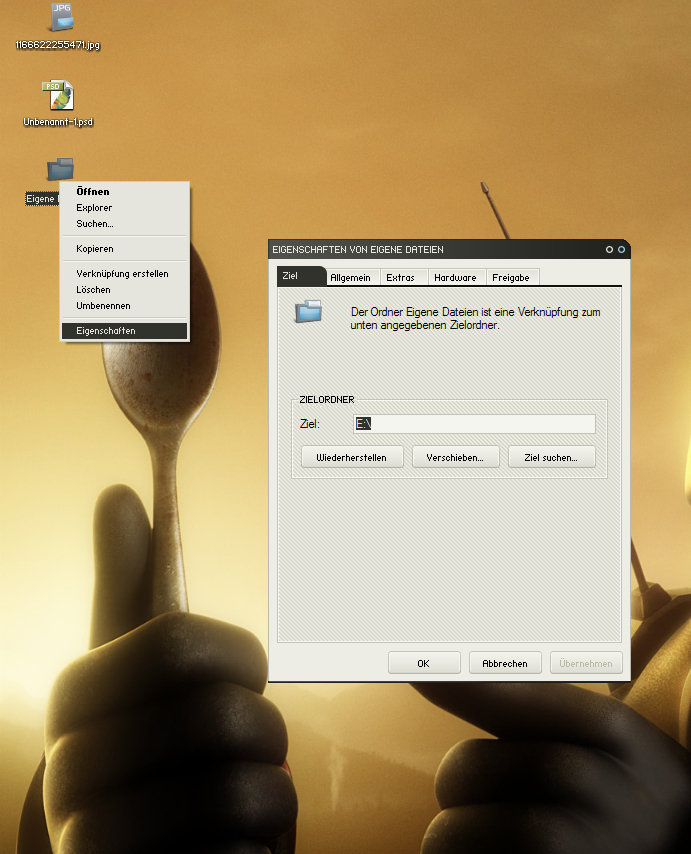This screenshot has height=854, width=691.
Task: Choose Umbenennen in the context menu
Action: click(124, 306)
